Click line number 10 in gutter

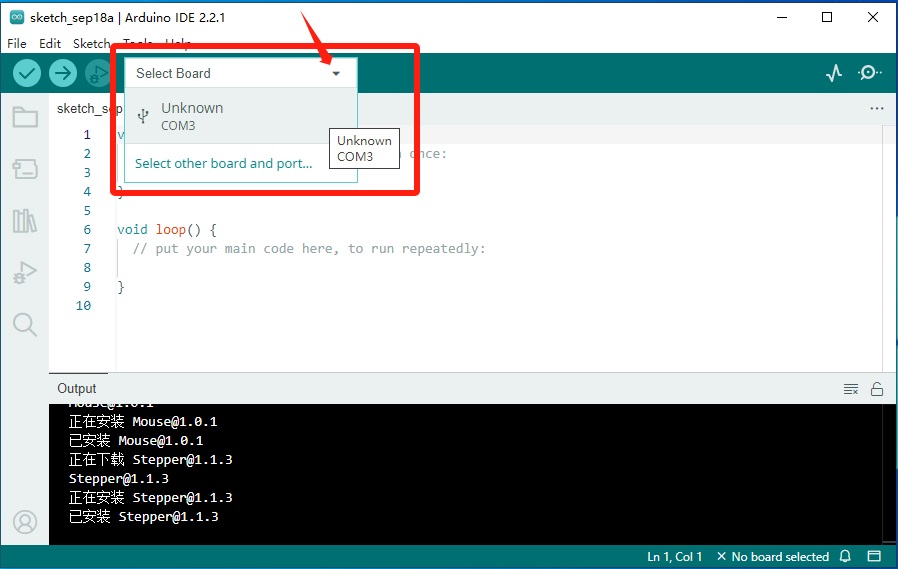pos(84,306)
